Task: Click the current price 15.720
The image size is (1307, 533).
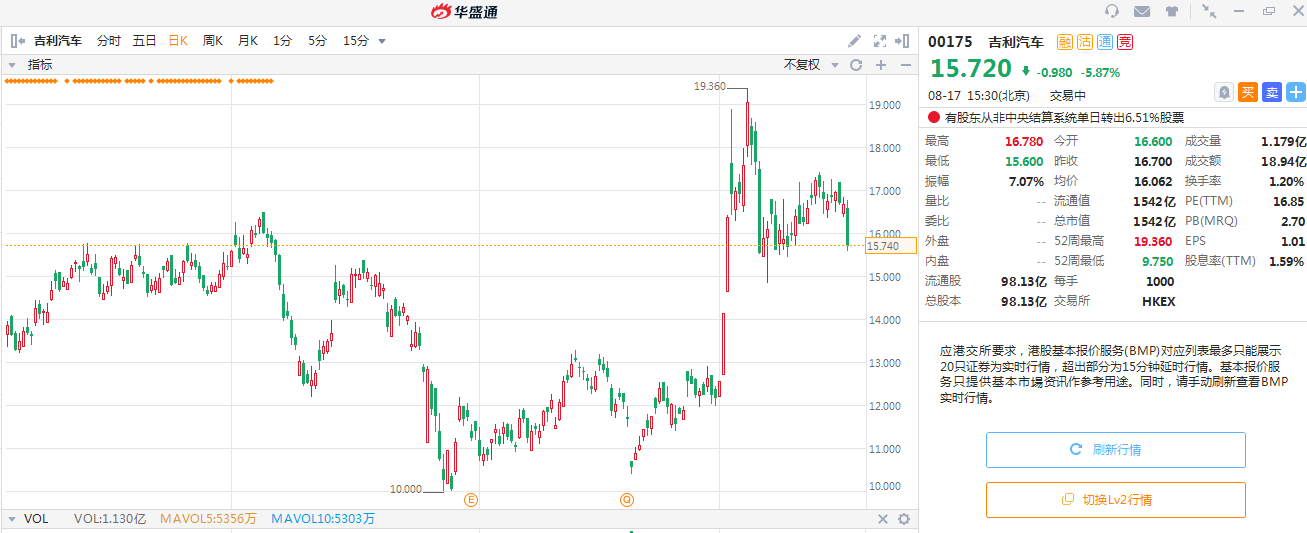Action: click(x=971, y=69)
